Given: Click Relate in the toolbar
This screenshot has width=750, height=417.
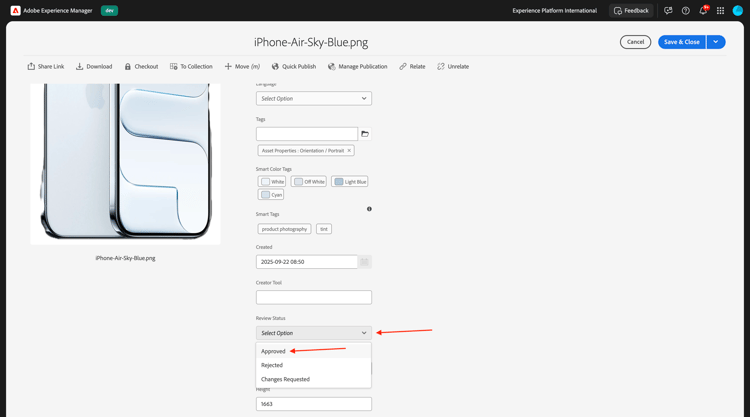Looking at the screenshot, I should (412, 66).
